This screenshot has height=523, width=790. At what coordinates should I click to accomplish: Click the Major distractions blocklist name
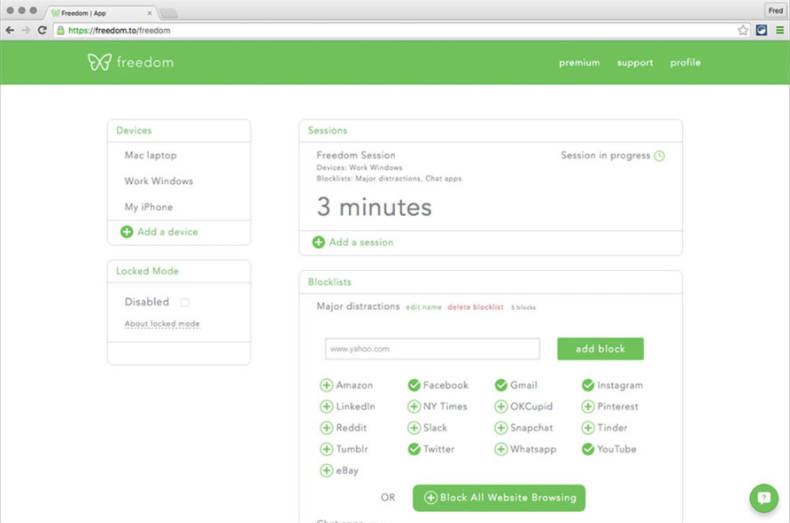(x=358, y=306)
